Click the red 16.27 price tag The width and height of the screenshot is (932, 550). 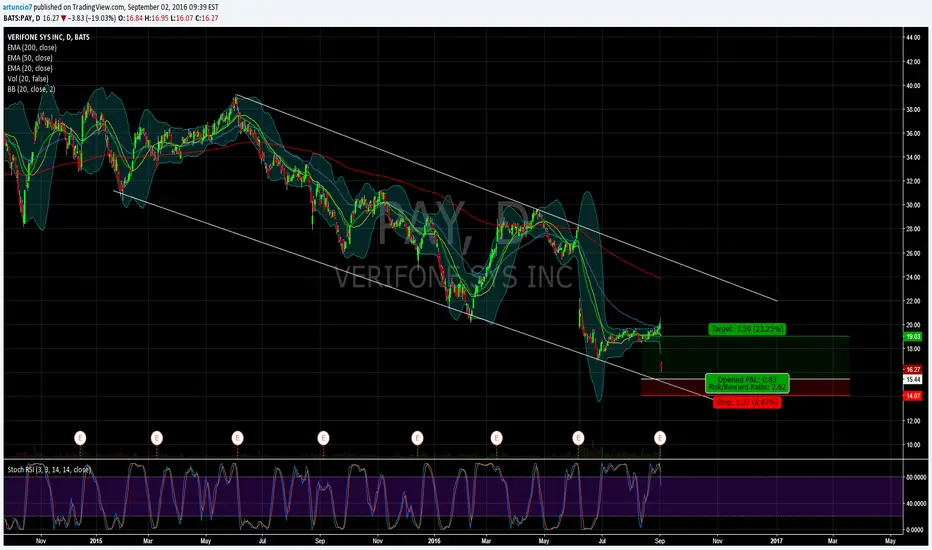coord(912,369)
